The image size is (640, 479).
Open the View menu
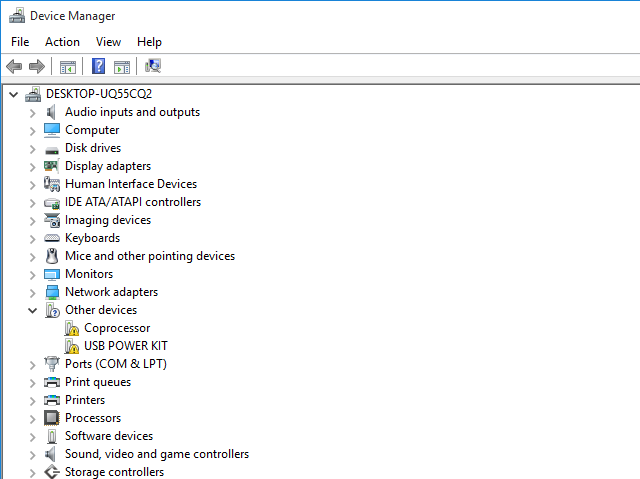tap(108, 42)
